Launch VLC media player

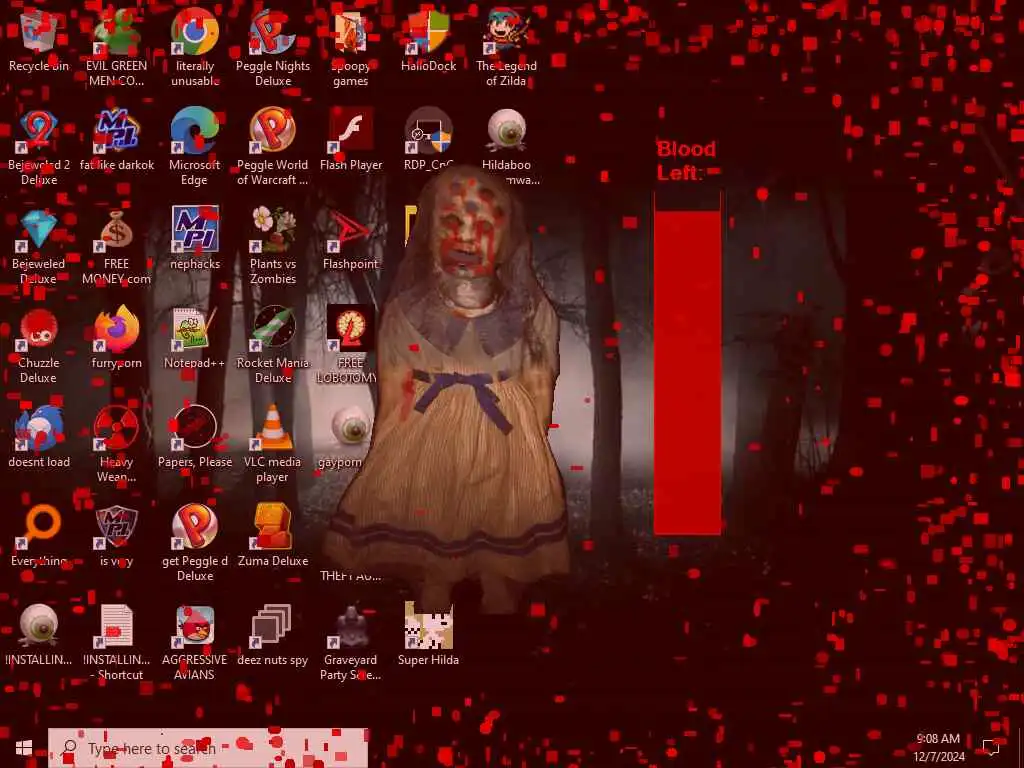point(272,428)
